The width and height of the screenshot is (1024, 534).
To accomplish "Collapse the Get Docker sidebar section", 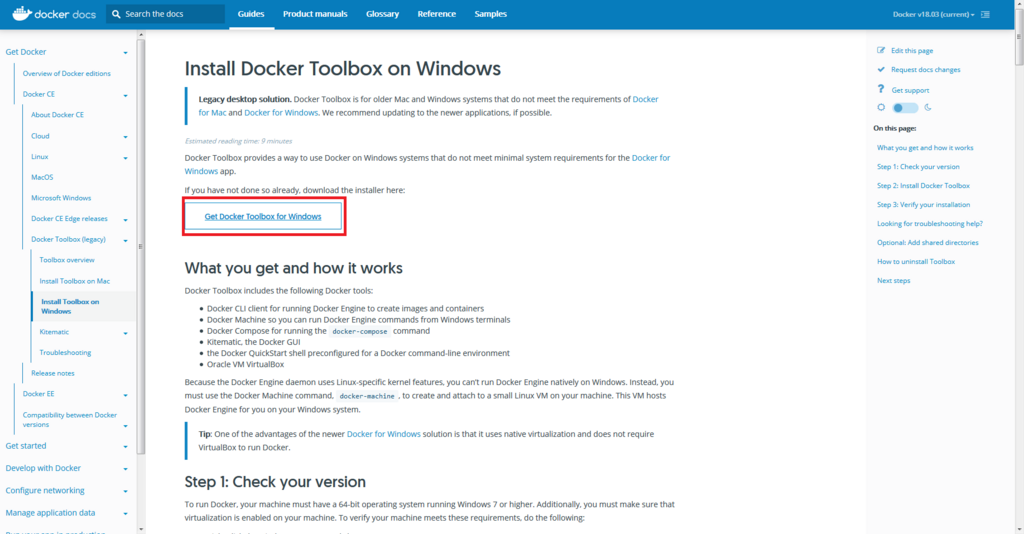I will point(125,52).
